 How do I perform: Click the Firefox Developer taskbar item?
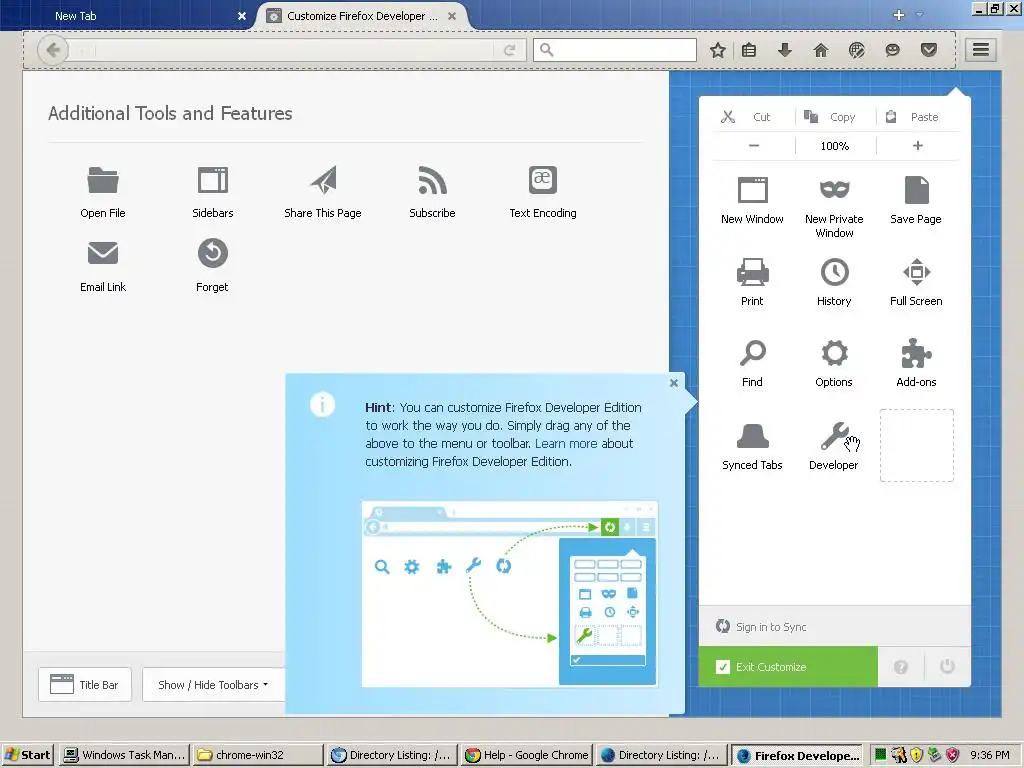[x=797, y=755]
